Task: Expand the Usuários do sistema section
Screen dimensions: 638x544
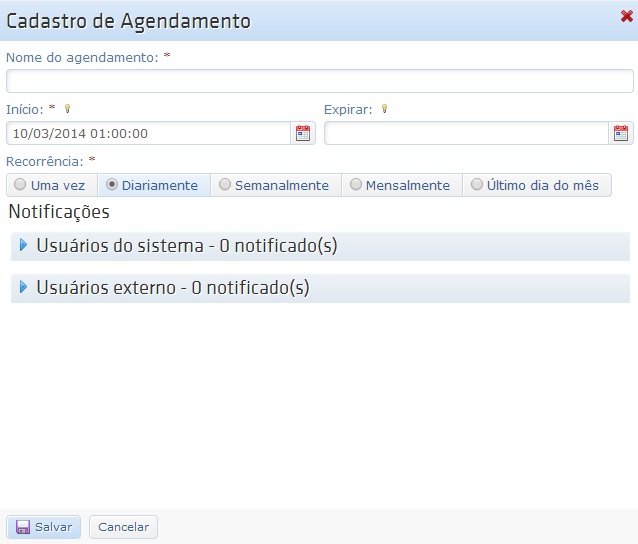Action: tap(320, 246)
